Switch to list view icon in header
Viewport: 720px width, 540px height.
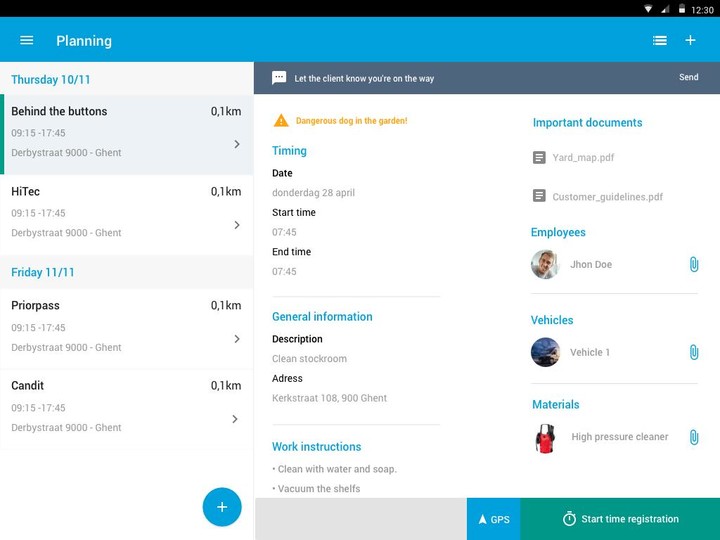(x=659, y=41)
